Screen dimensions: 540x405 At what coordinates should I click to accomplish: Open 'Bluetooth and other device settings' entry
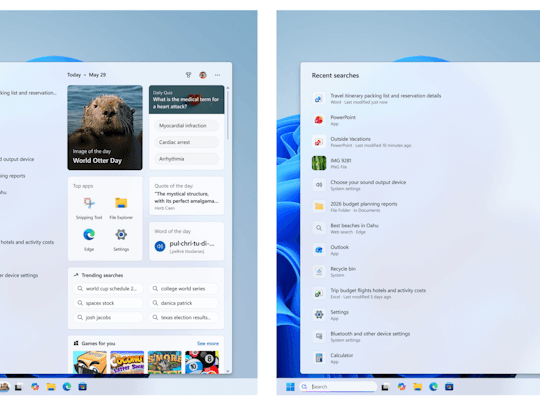pyautogui.click(x=370, y=334)
